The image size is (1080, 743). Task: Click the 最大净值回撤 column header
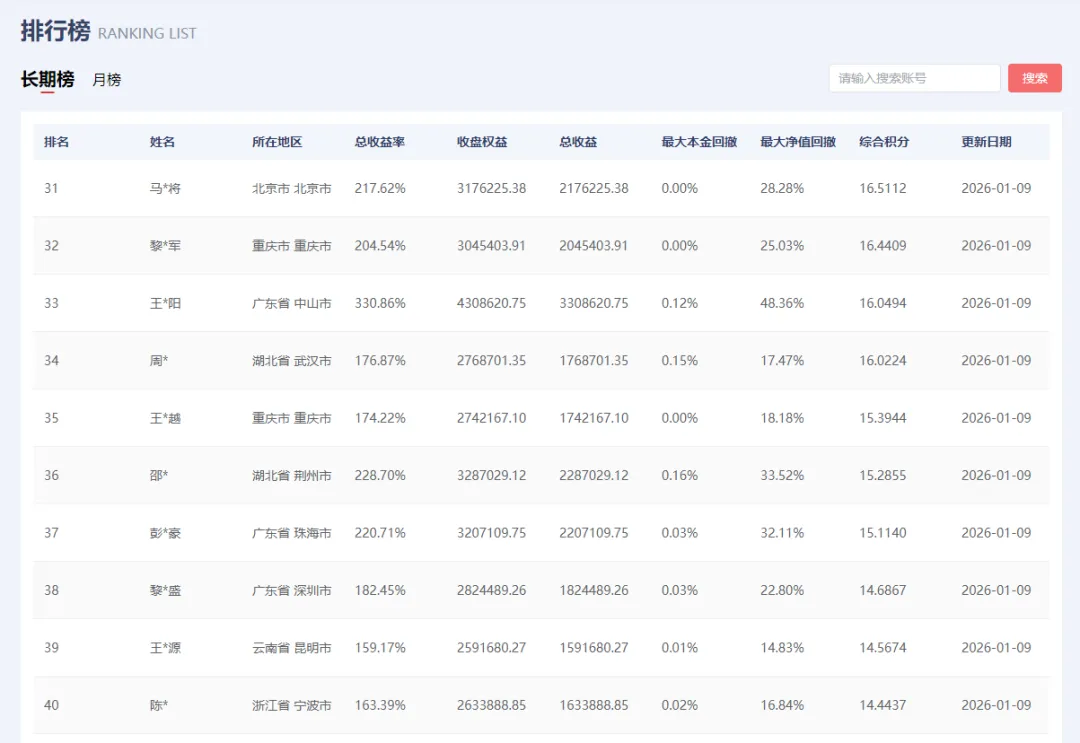(798, 142)
